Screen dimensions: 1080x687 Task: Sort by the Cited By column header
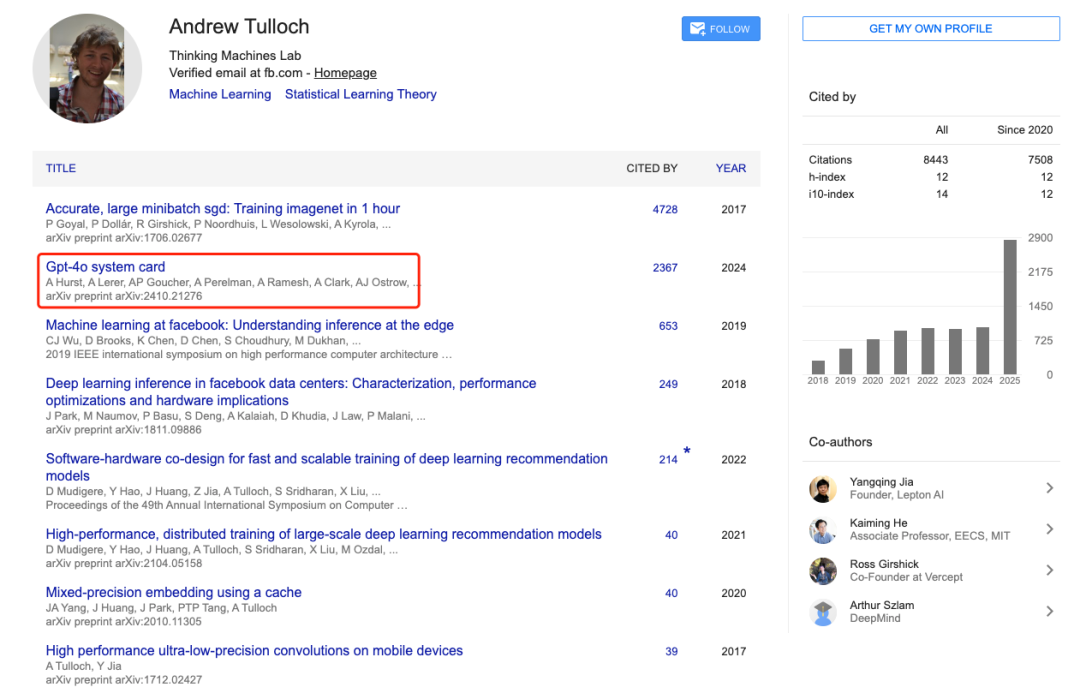651,168
